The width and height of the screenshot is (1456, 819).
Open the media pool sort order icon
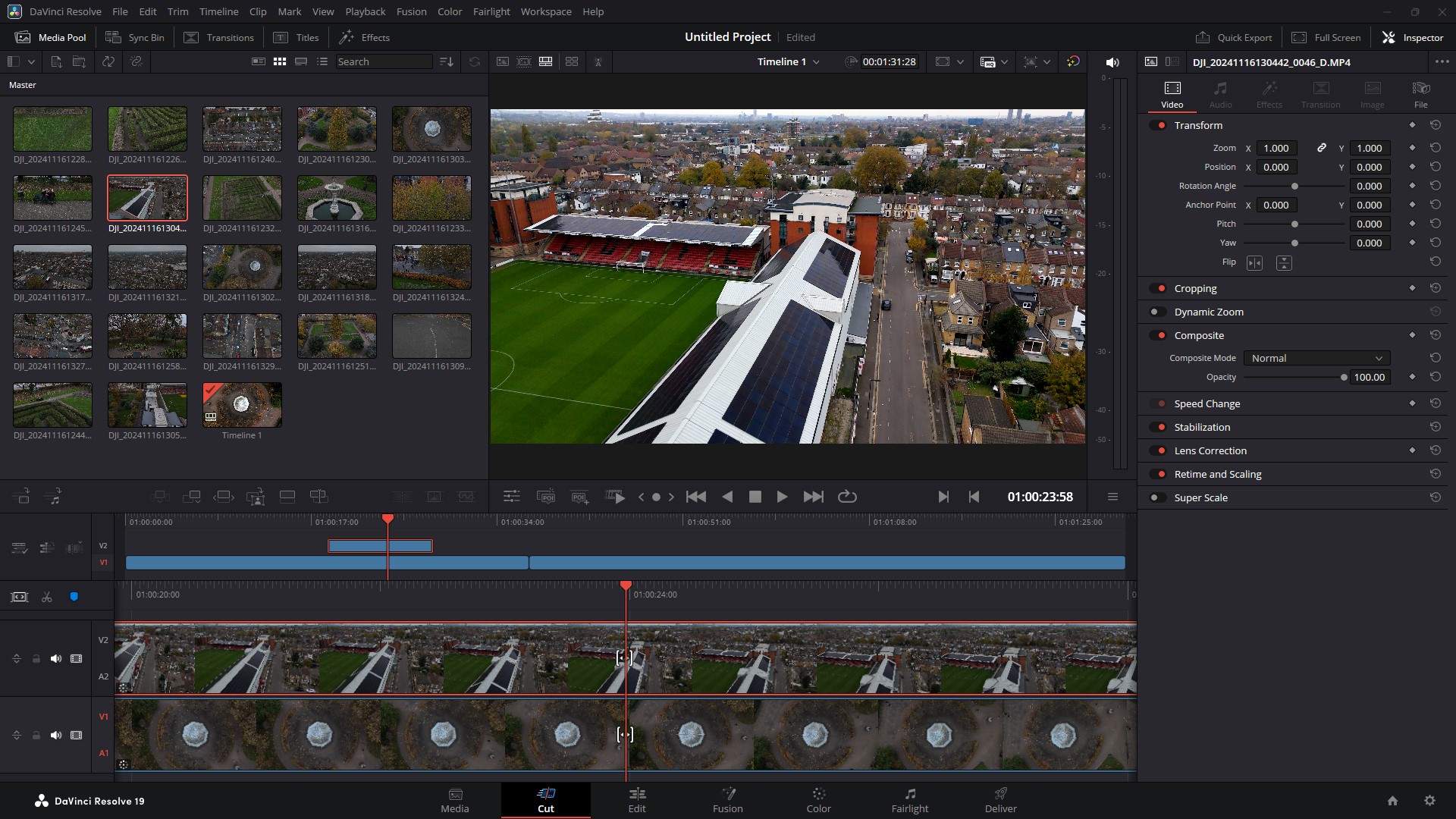pyautogui.click(x=447, y=61)
